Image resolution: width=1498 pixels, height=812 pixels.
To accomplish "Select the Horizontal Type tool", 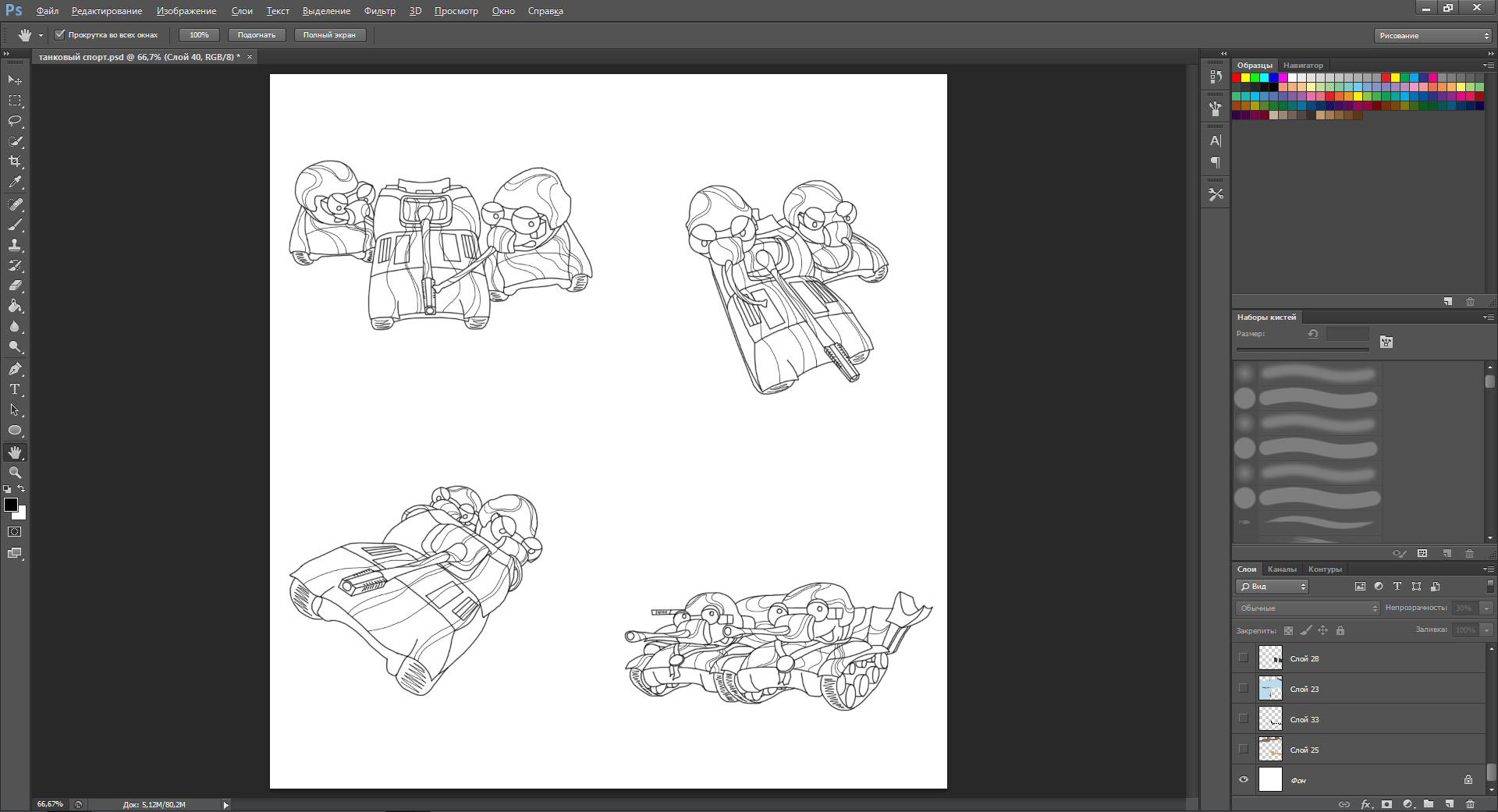I will tap(15, 389).
